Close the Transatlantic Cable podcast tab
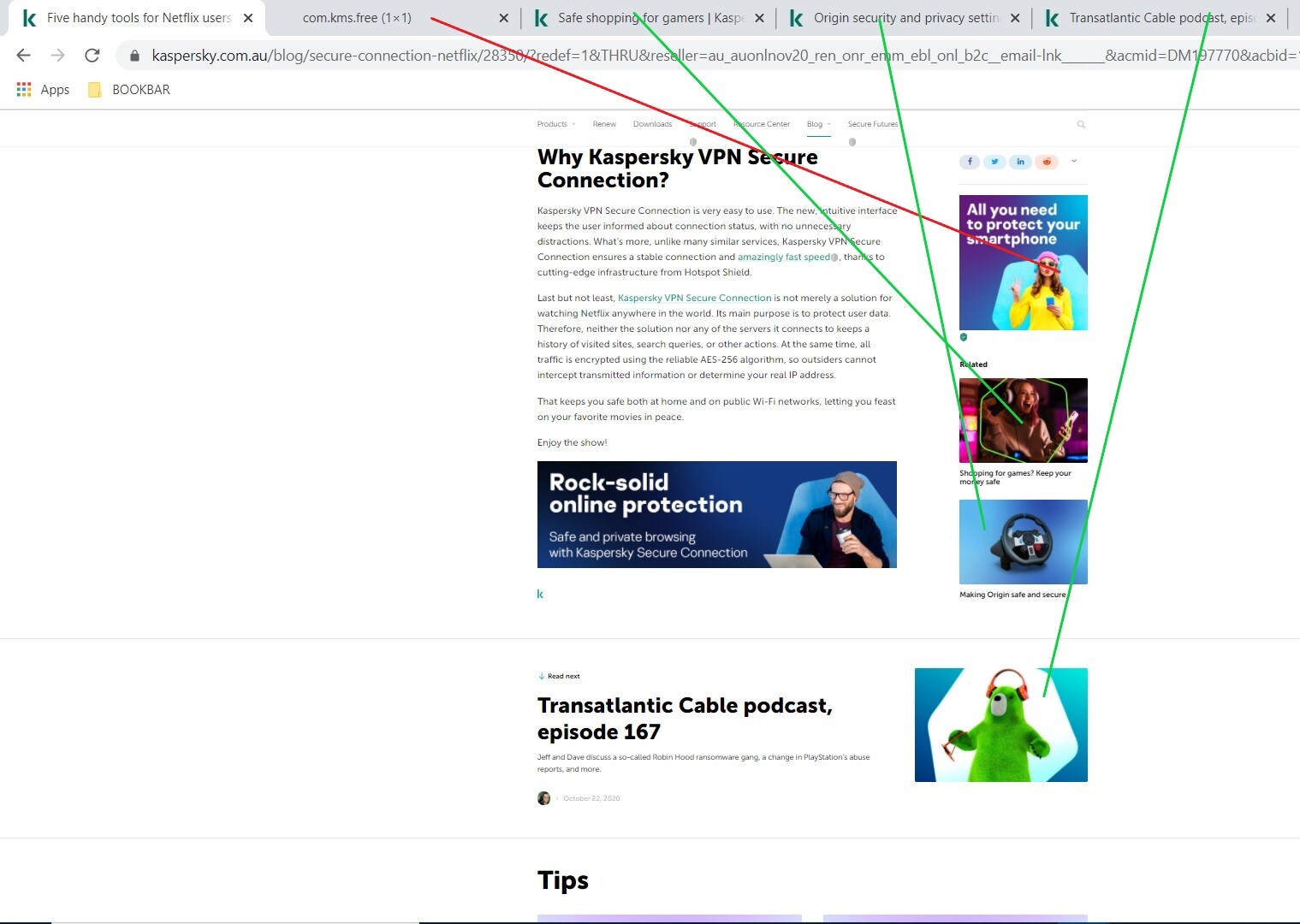The height and width of the screenshot is (924, 1300). (x=1271, y=18)
